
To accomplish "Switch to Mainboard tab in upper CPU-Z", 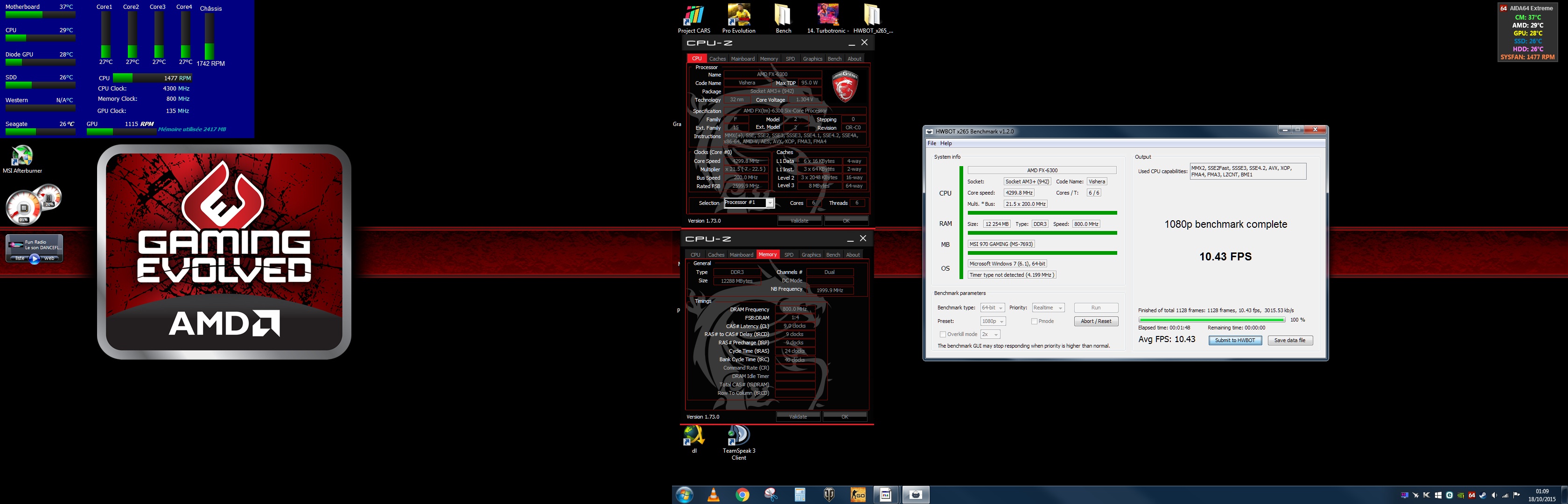I will click(742, 59).
